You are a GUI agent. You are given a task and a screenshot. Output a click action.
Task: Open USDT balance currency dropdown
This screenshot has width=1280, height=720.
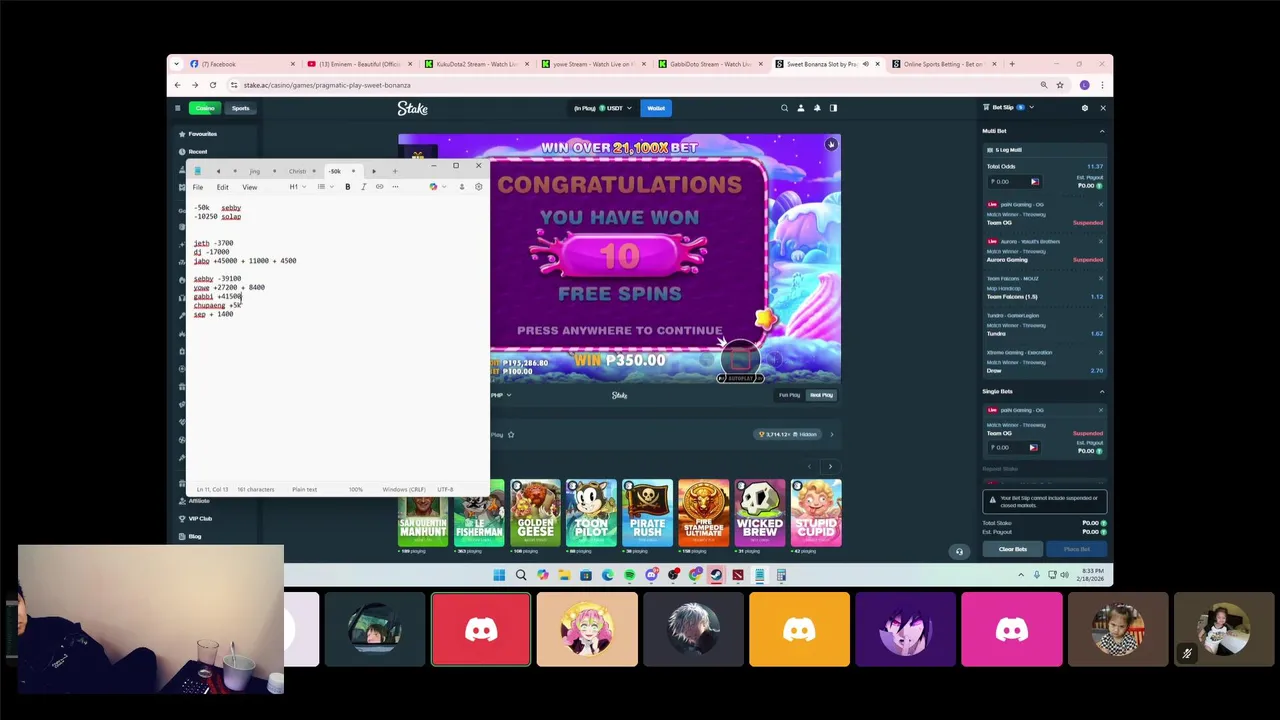tap(603, 108)
